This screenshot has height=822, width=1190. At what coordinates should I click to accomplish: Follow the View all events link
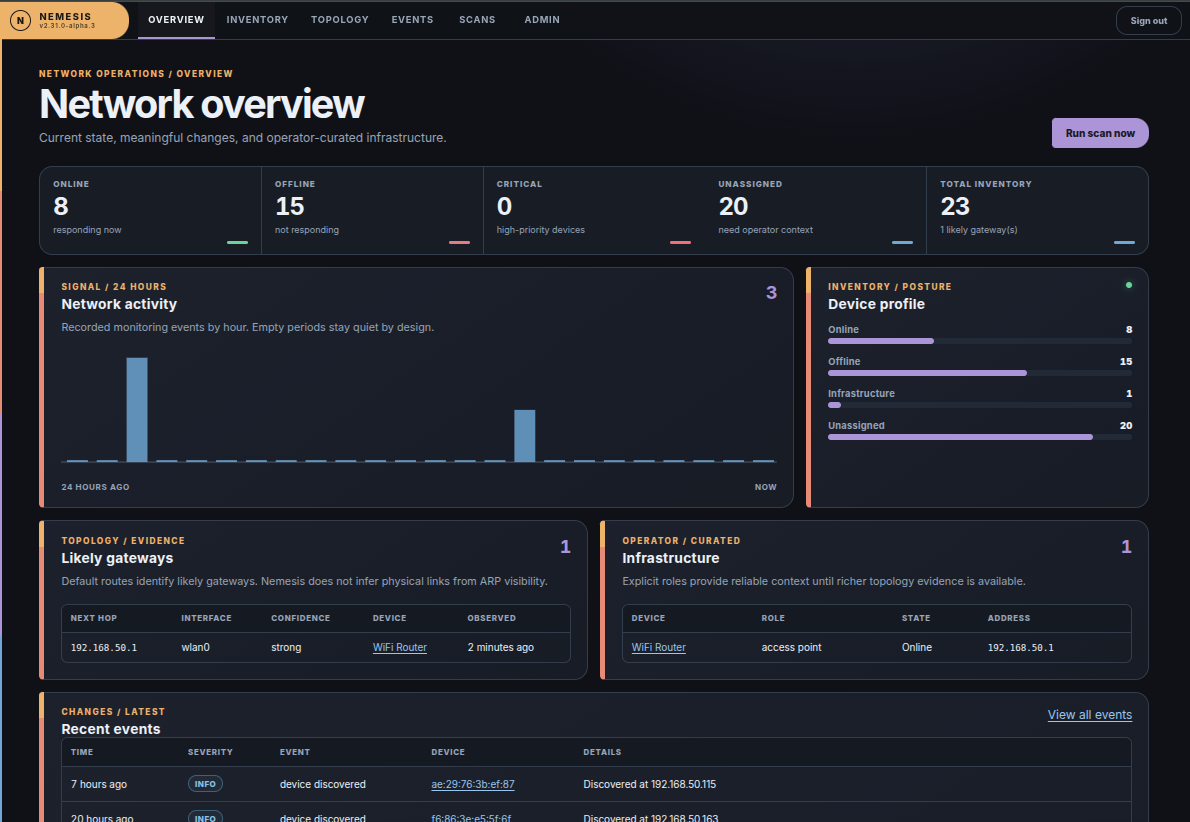pyautogui.click(x=1089, y=714)
